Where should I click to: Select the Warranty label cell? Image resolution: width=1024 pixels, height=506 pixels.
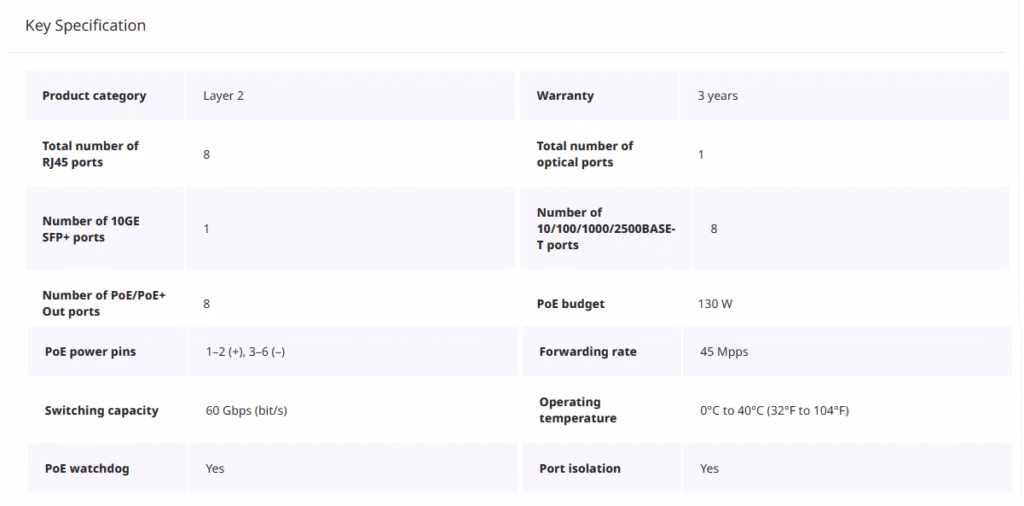[x=565, y=96]
